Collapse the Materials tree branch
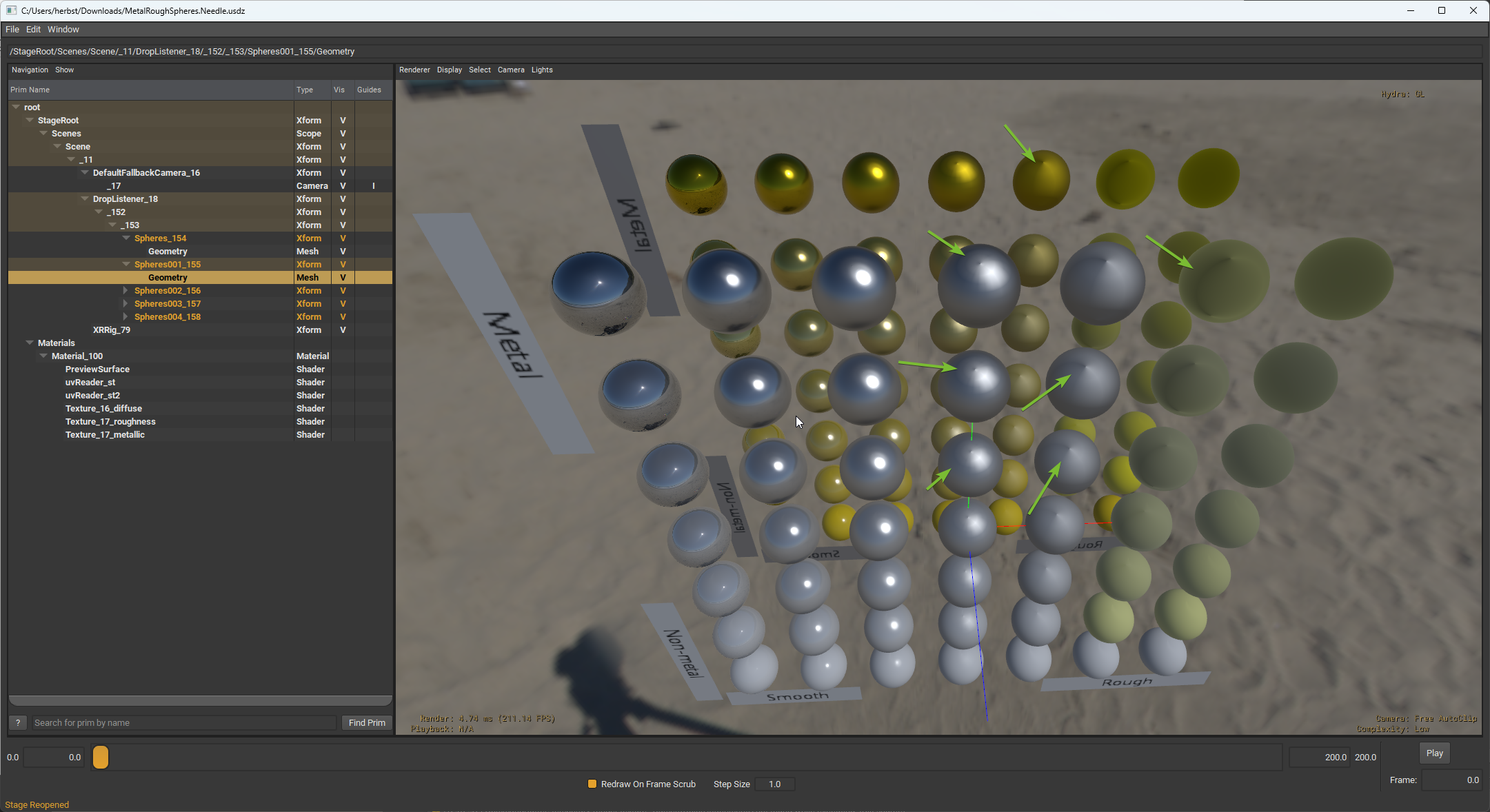 (x=30, y=343)
